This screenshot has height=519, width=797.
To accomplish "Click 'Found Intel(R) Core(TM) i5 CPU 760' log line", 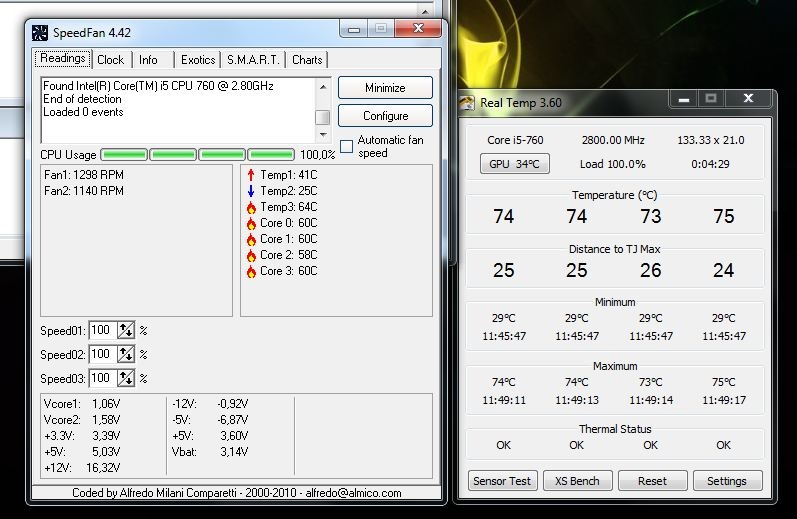I will (159, 86).
